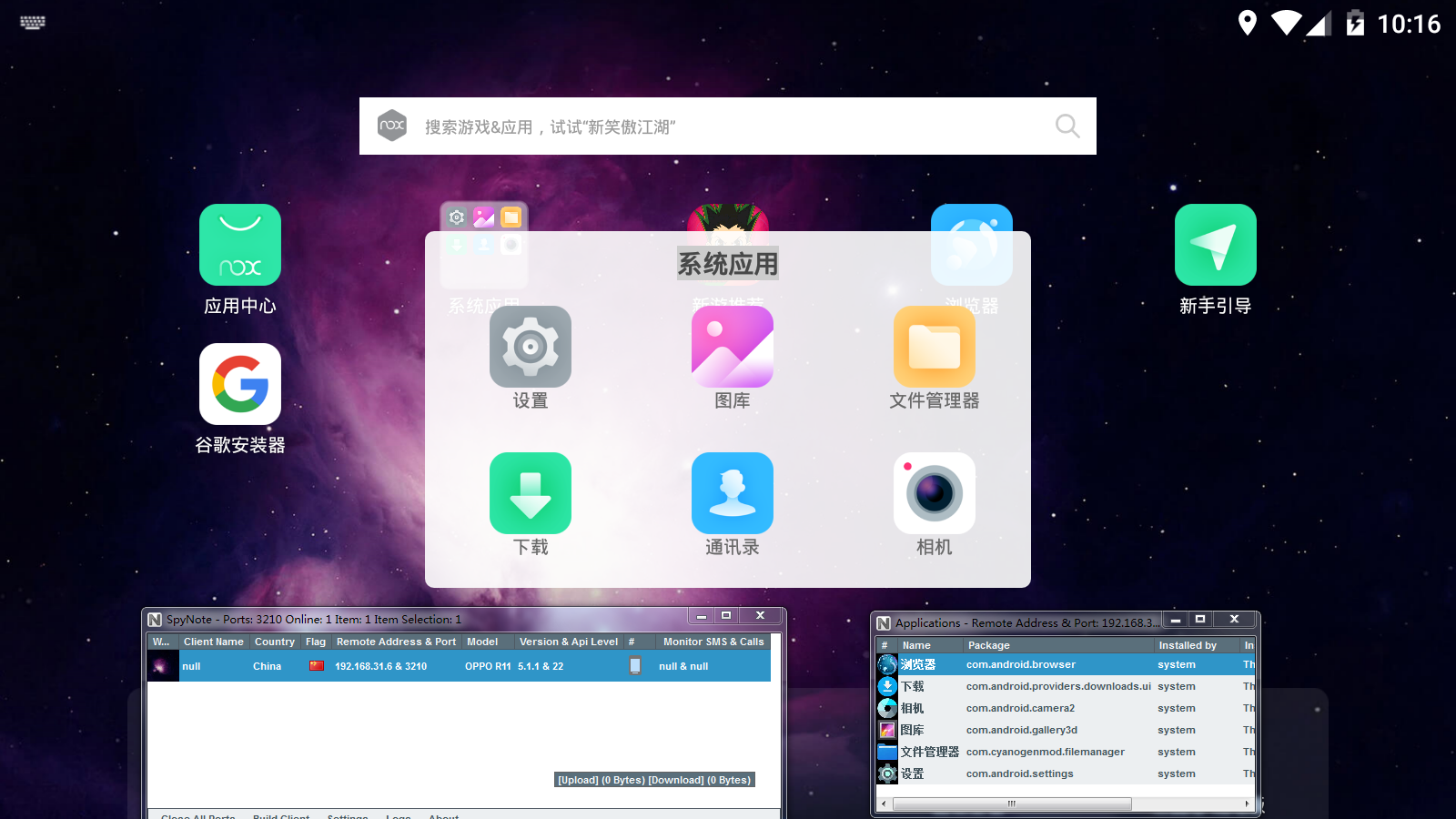Viewport: 1456px width, 819px height.
Task: Click the OPPO R11 model cell
Action: point(488,666)
